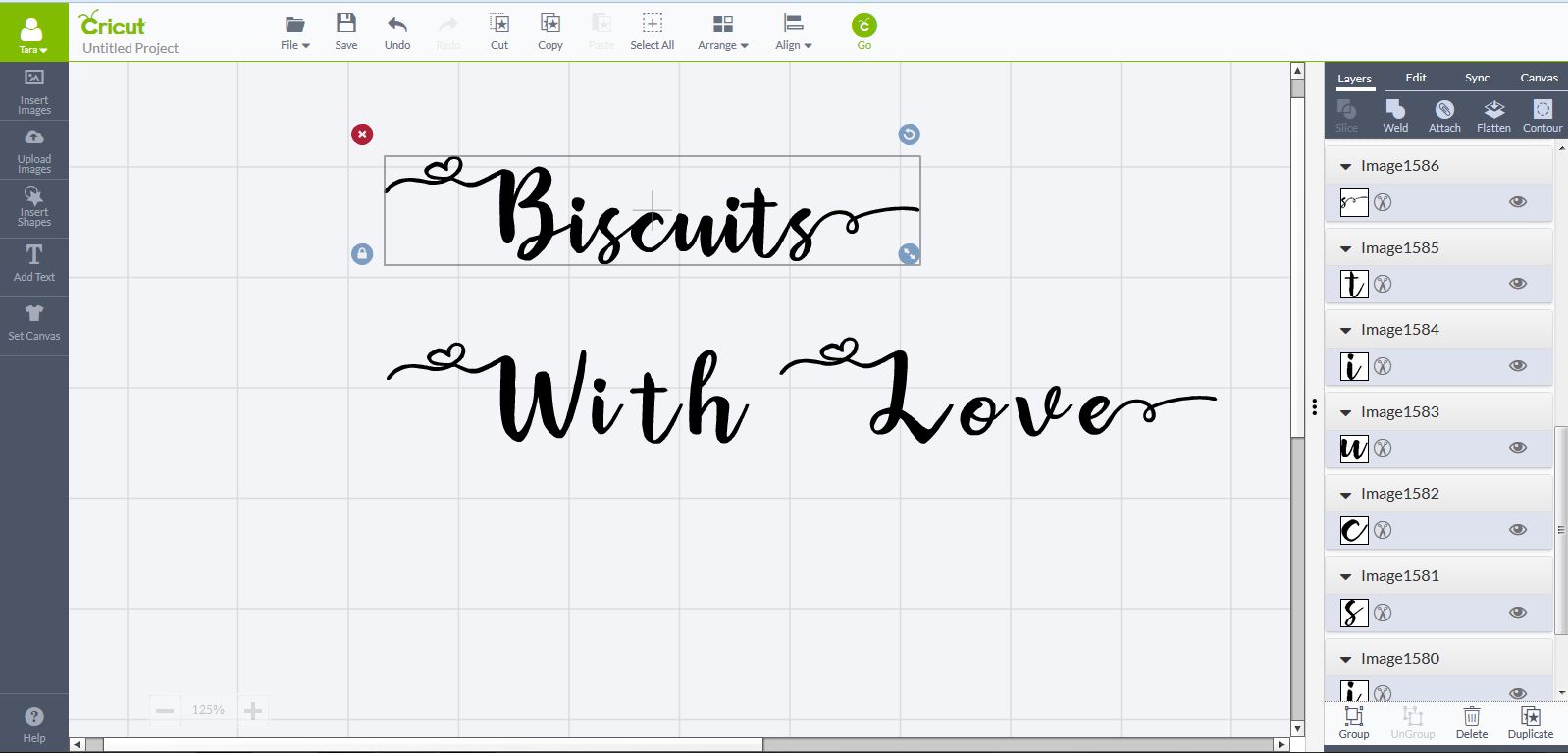
Task: Select the letter s layer thumbnail
Action: tap(1354, 613)
